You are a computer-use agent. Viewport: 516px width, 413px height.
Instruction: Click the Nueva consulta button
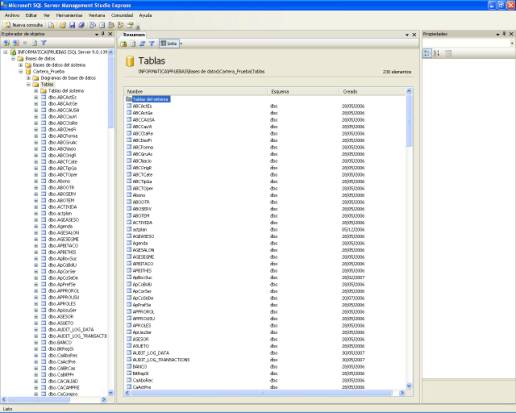click(x=23, y=25)
